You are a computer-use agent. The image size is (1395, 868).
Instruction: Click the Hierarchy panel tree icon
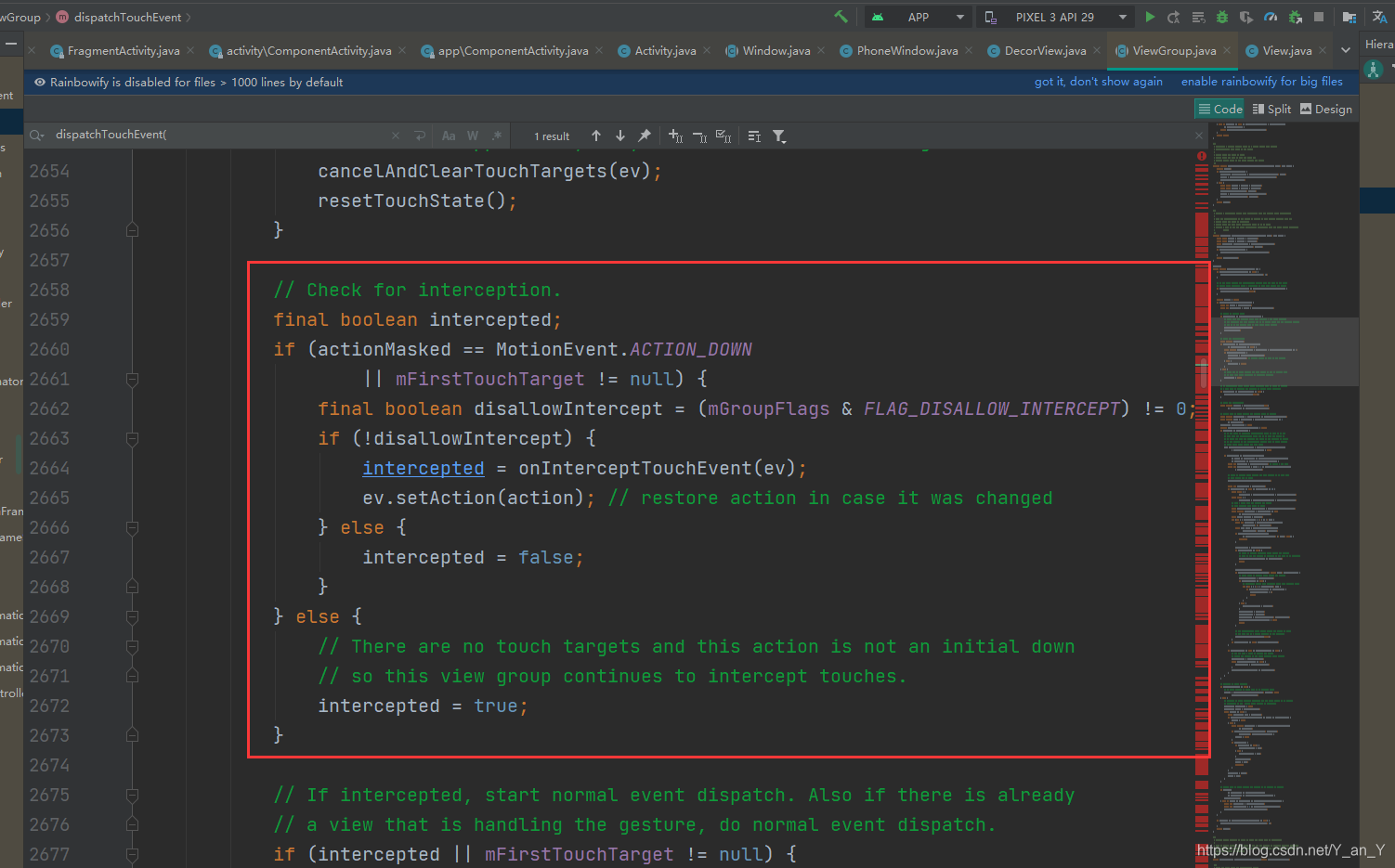click(x=1374, y=70)
